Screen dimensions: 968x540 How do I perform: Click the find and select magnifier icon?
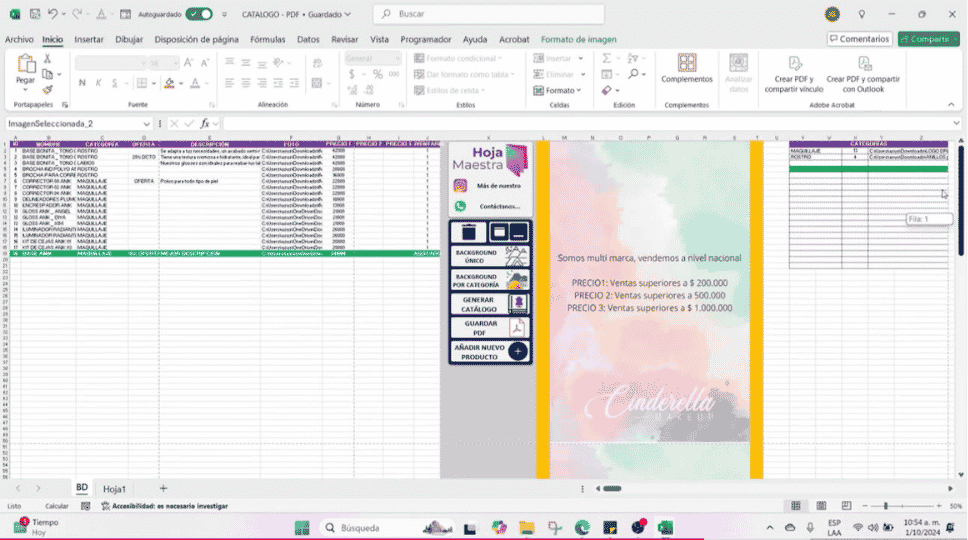coord(633,74)
